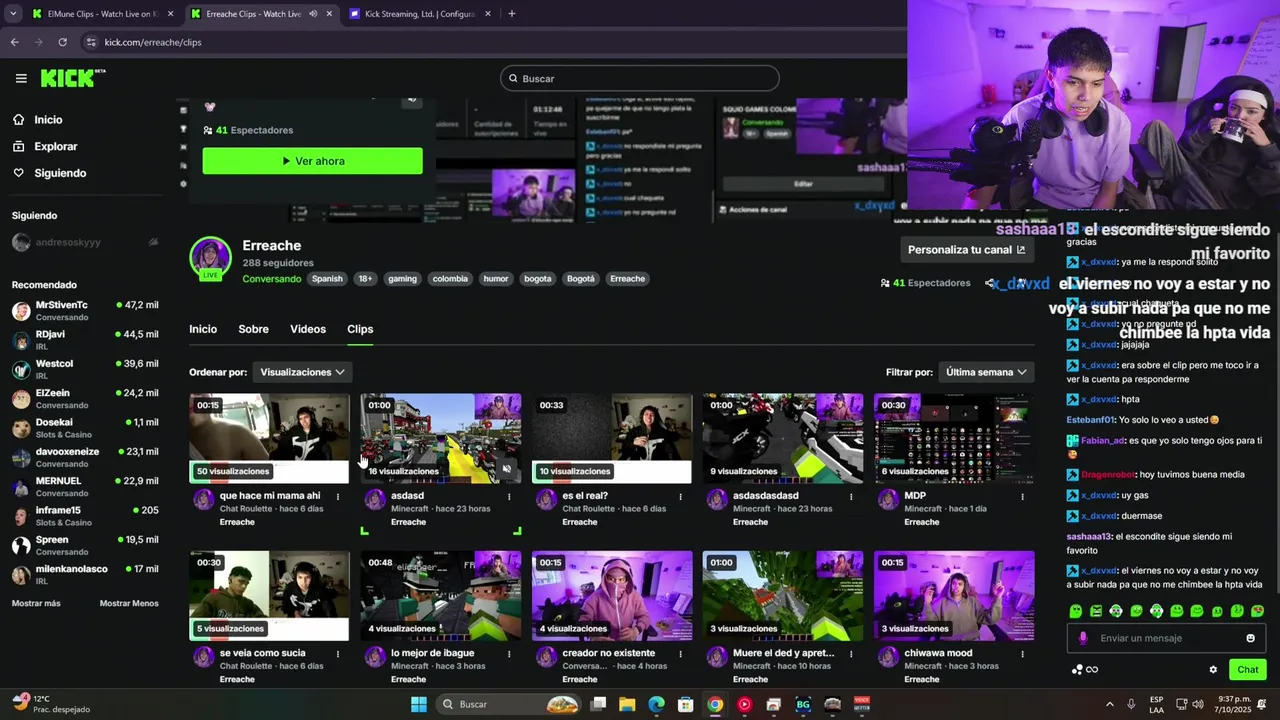Click Mostrar más in sidebar

coord(36,603)
